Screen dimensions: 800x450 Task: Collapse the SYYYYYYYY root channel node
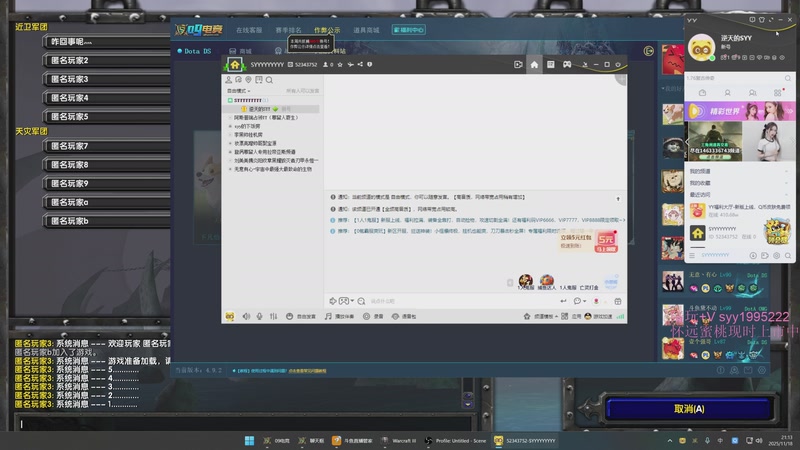[x=230, y=101]
